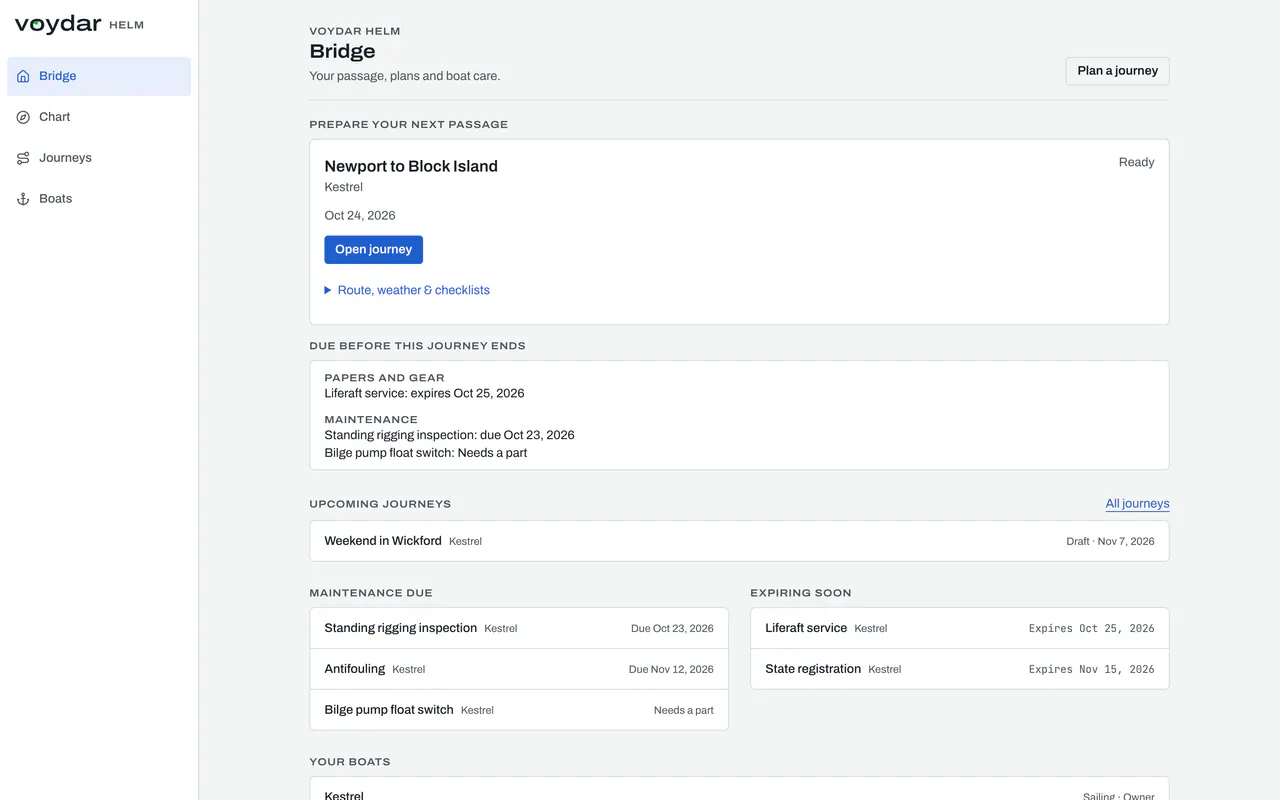The image size is (1280, 800).
Task: Click the 'Due Nov 12, 2026' date
Action: point(671,669)
